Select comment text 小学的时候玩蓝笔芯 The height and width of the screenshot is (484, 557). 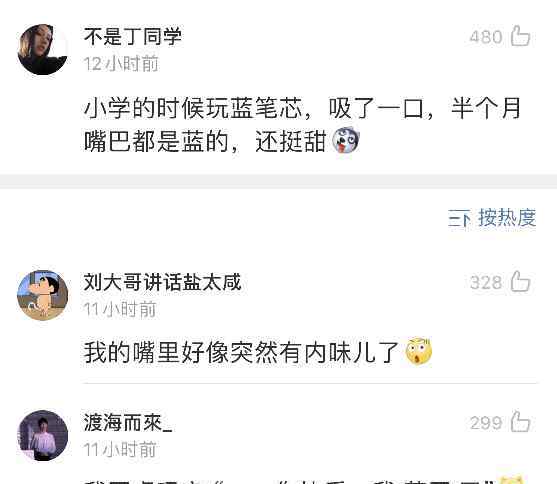pos(193,108)
